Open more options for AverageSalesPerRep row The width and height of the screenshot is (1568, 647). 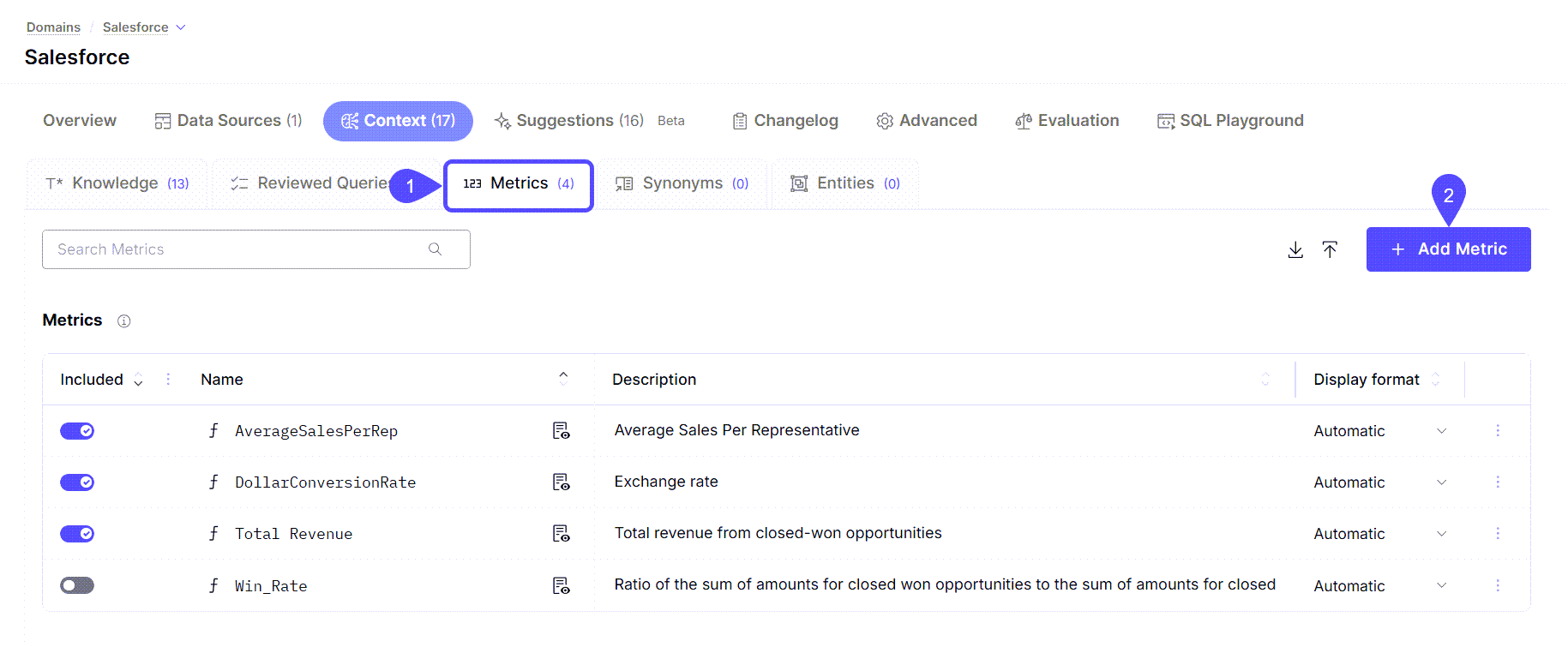(x=1498, y=431)
